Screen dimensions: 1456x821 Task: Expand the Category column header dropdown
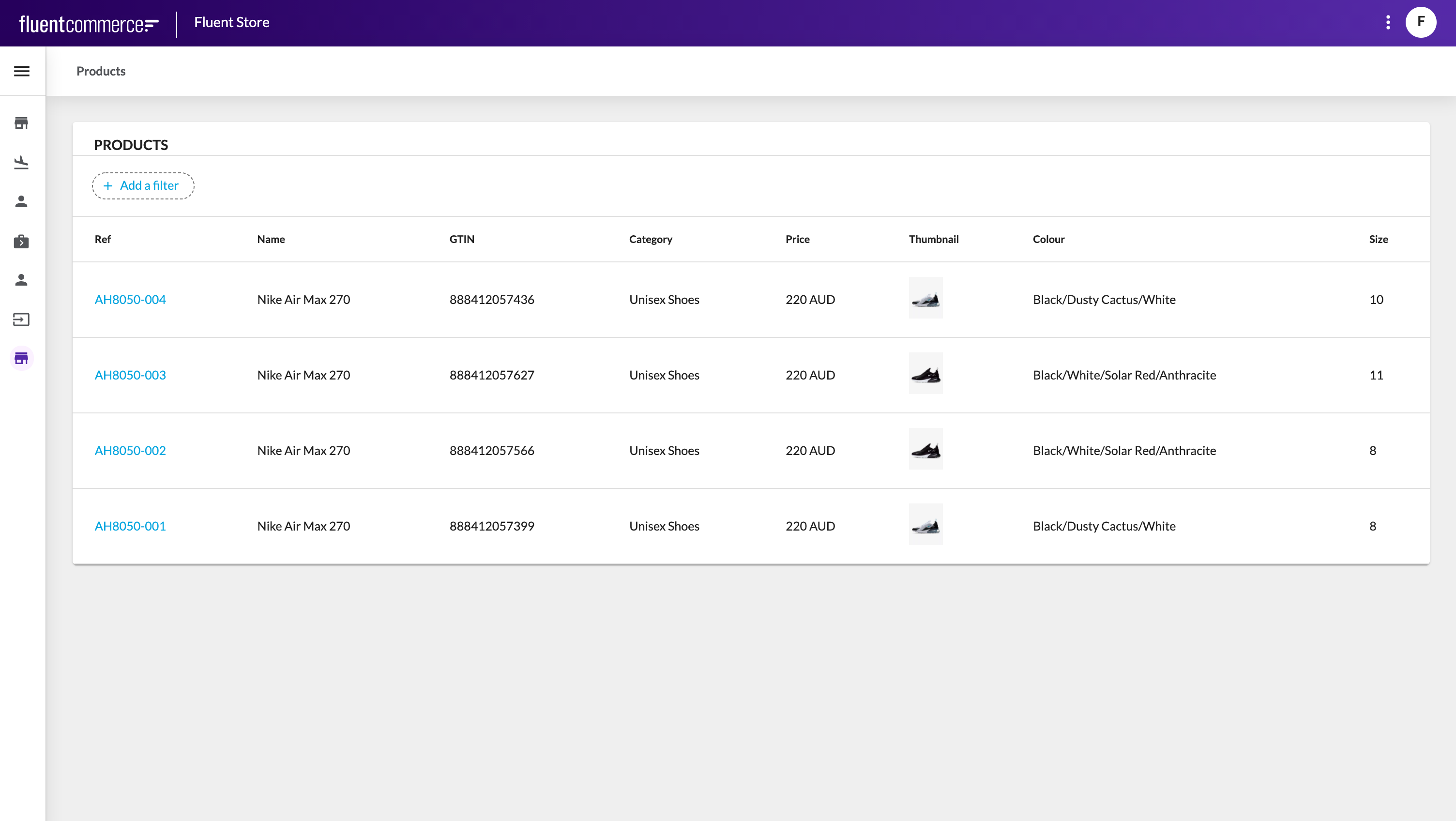(x=651, y=239)
